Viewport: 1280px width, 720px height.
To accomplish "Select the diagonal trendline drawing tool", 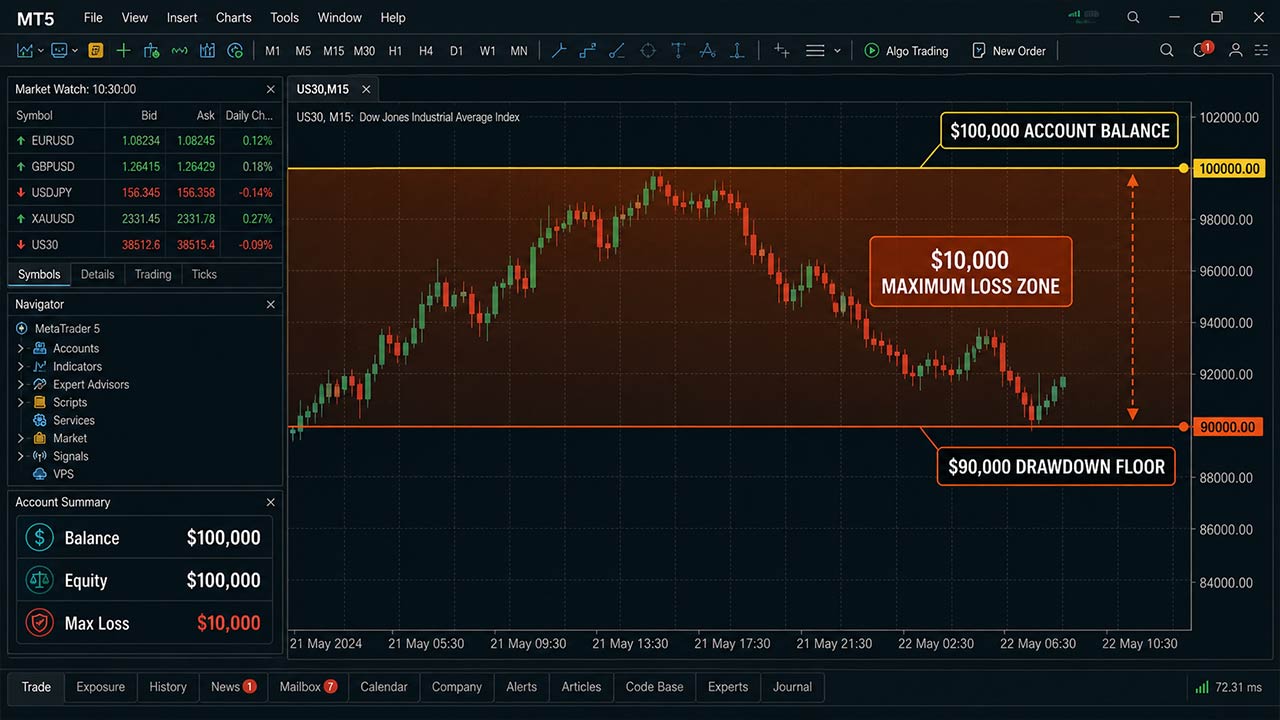I will (617, 50).
